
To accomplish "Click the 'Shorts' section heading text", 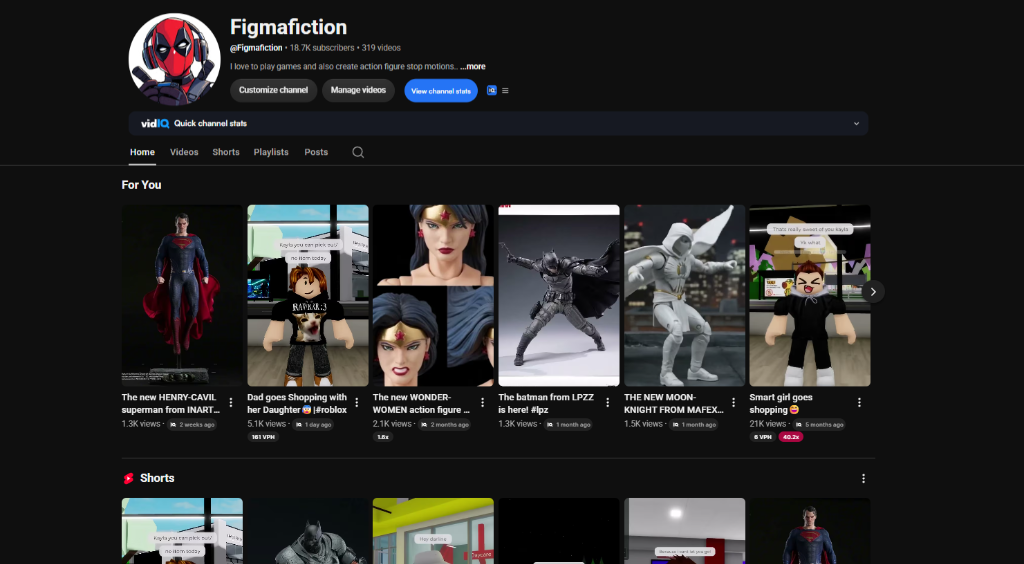I will point(157,478).
